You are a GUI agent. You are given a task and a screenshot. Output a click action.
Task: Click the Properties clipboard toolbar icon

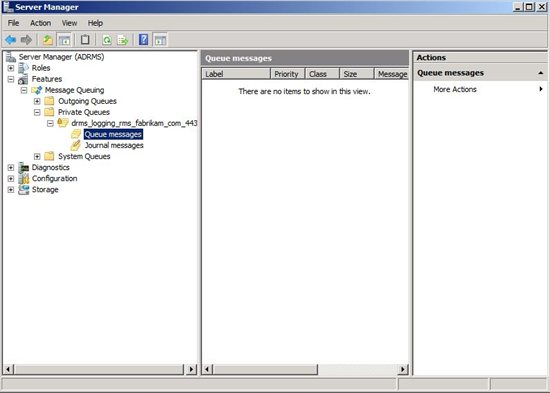[85, 40]
